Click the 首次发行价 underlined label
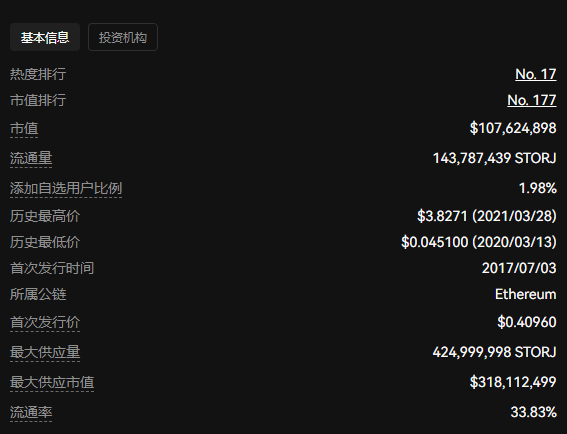Viewport: 567px width, 434px height. coord(45,322)
